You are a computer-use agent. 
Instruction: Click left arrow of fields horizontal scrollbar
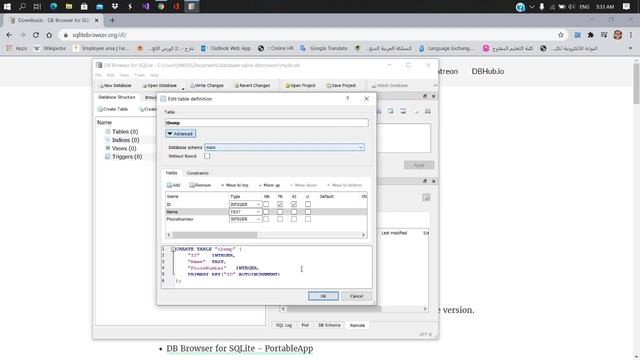point(169,235)
